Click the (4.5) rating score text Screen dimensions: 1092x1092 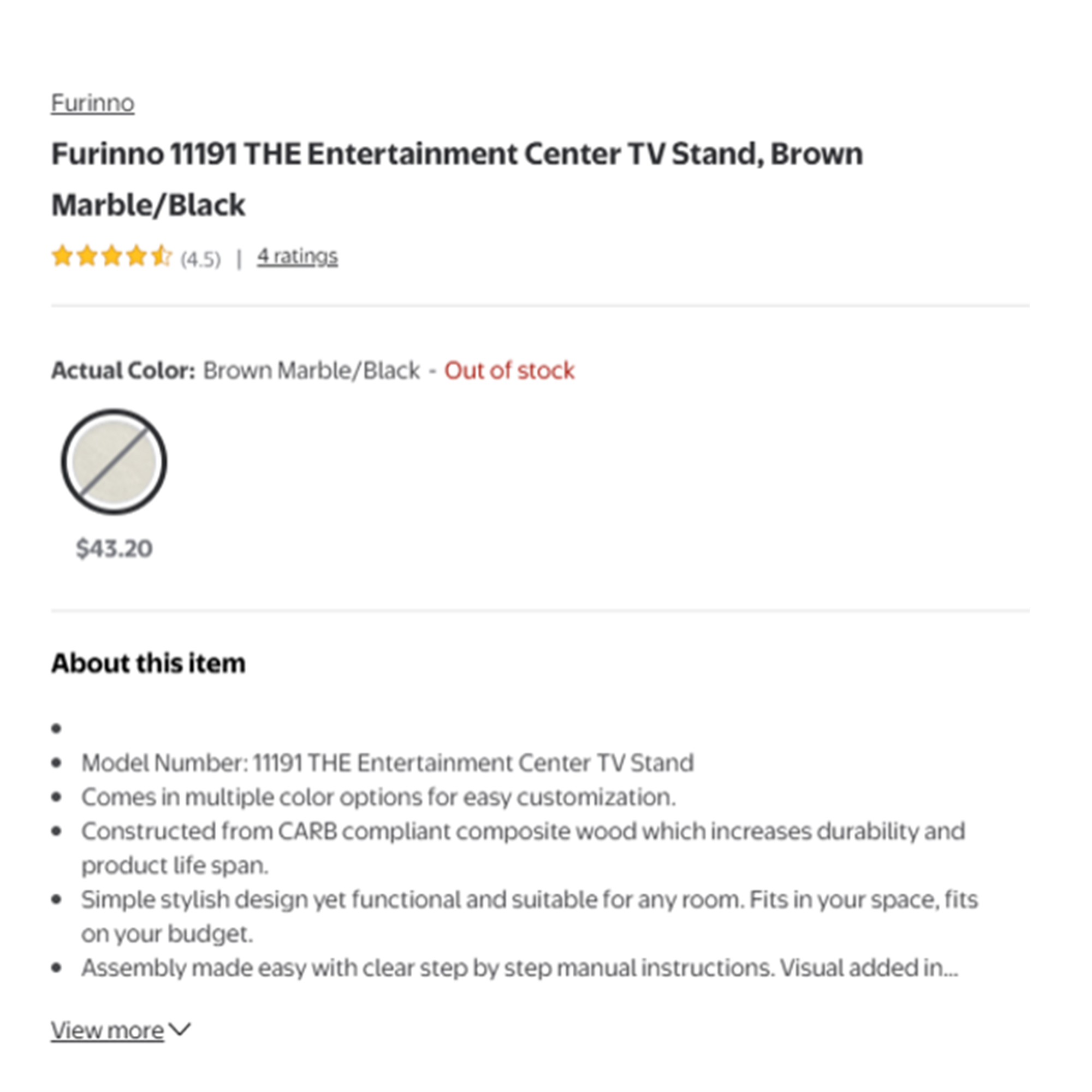click(x=200, y=259)
